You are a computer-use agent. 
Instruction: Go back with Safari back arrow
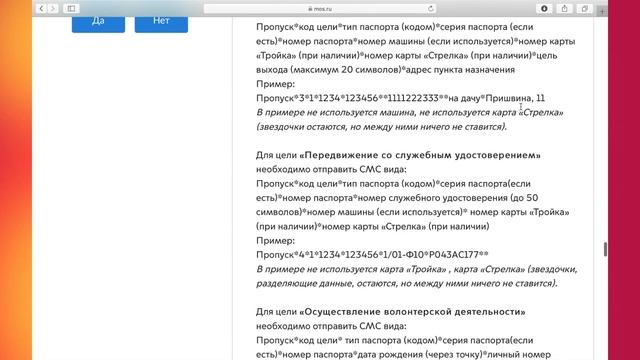pos(41,9)
